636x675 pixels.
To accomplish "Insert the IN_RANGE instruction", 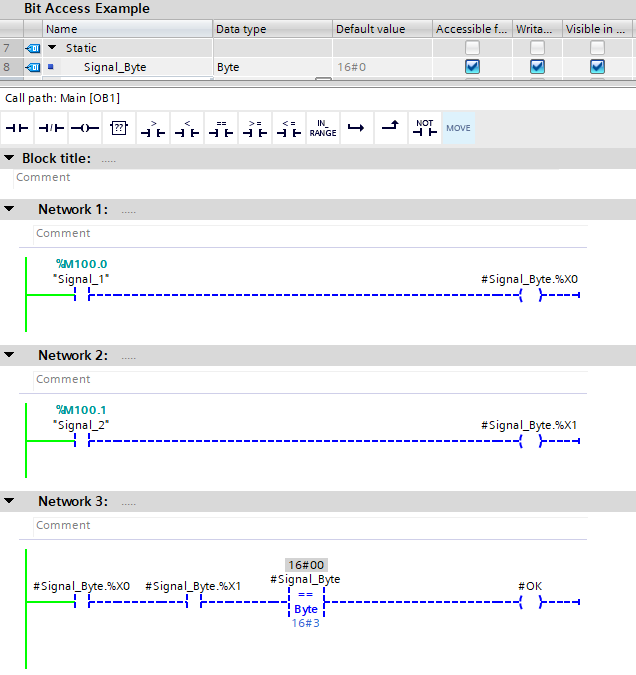I will [x=322, y=128].
